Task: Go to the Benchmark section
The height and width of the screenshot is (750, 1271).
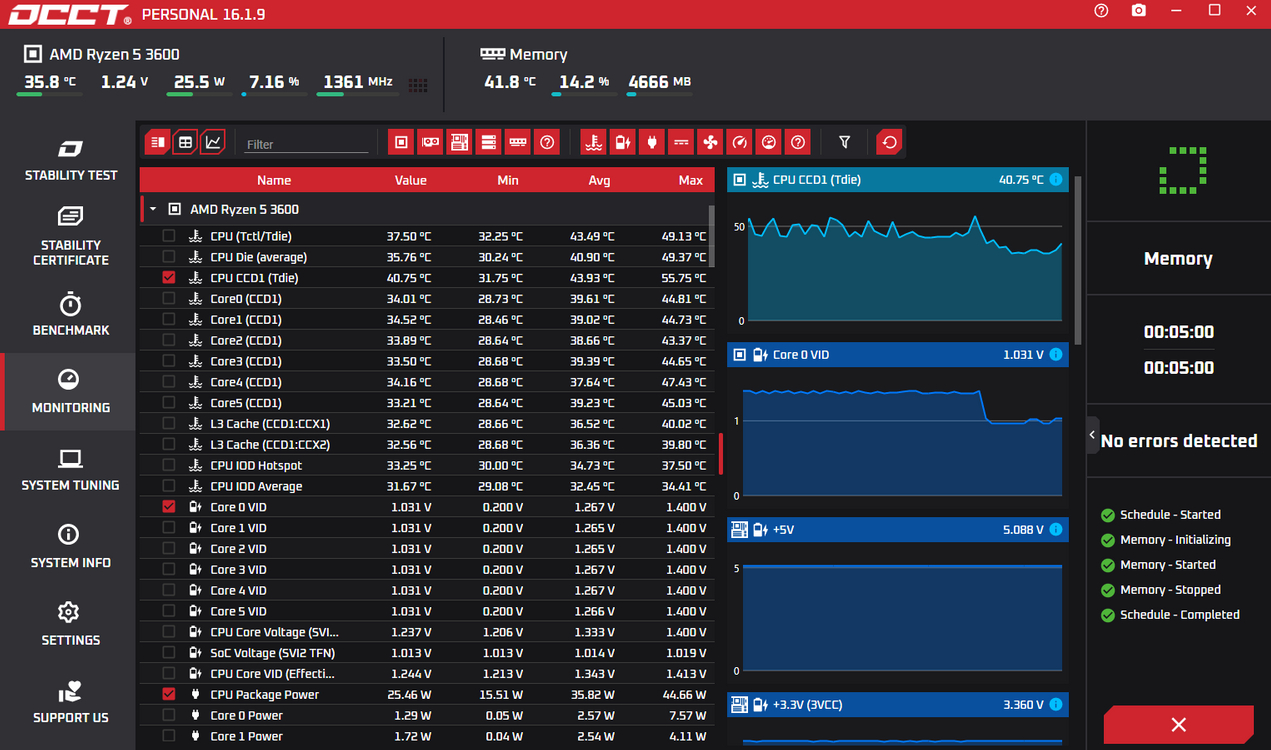Action: [x=70, y=314]
